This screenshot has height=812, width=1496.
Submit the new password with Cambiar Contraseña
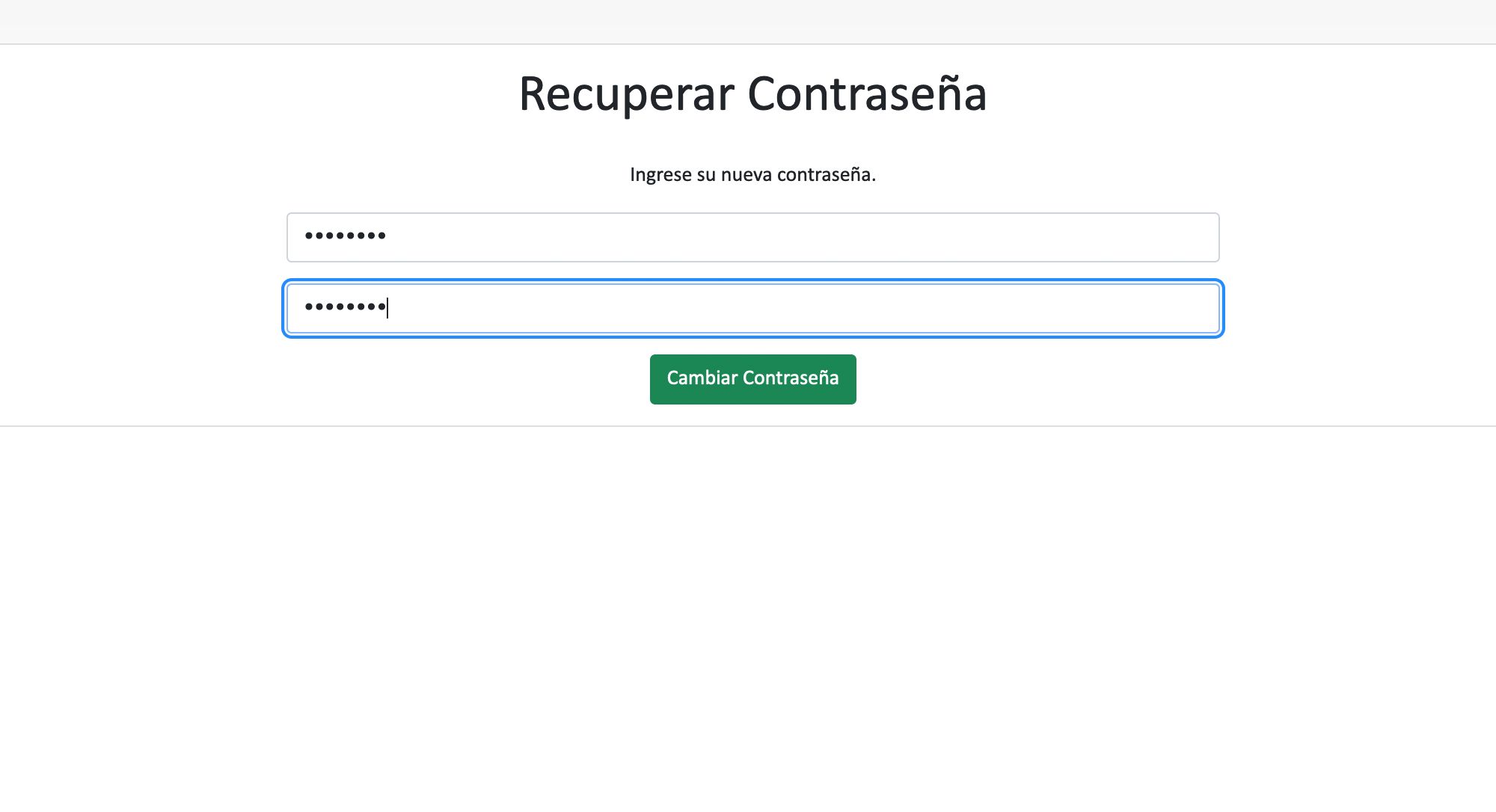click(x=752, y=379)
